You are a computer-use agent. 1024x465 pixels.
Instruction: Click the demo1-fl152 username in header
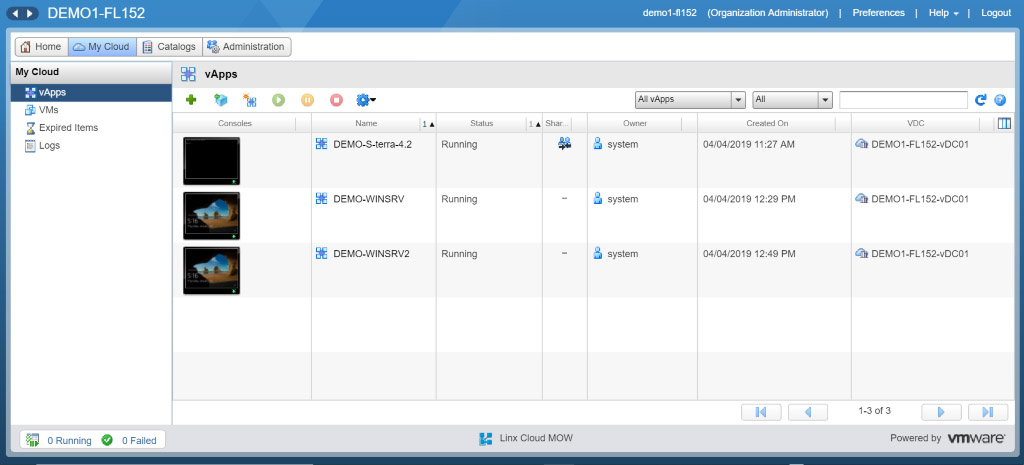click(669, 13)
